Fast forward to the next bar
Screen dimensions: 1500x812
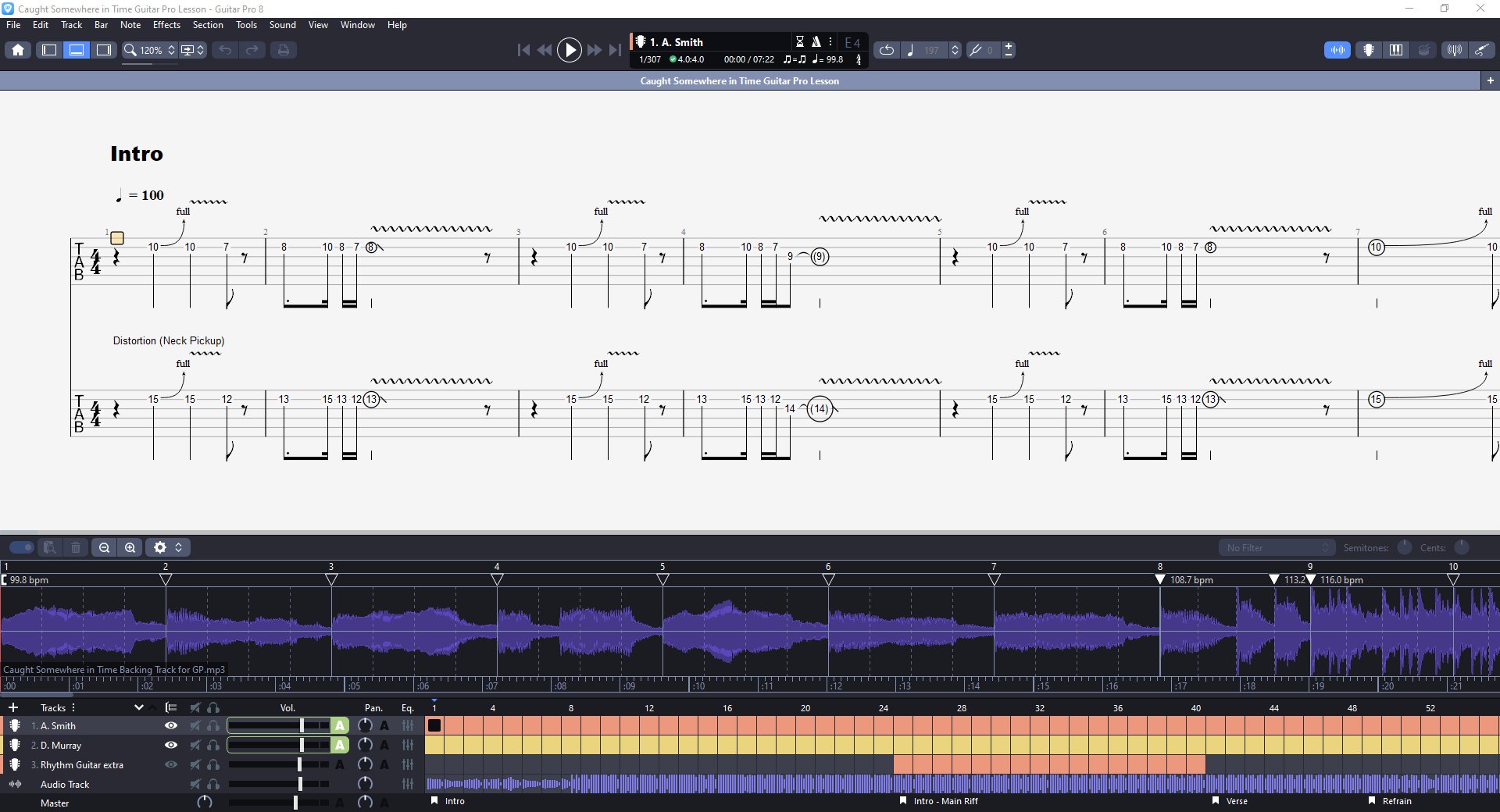[595, 50]
